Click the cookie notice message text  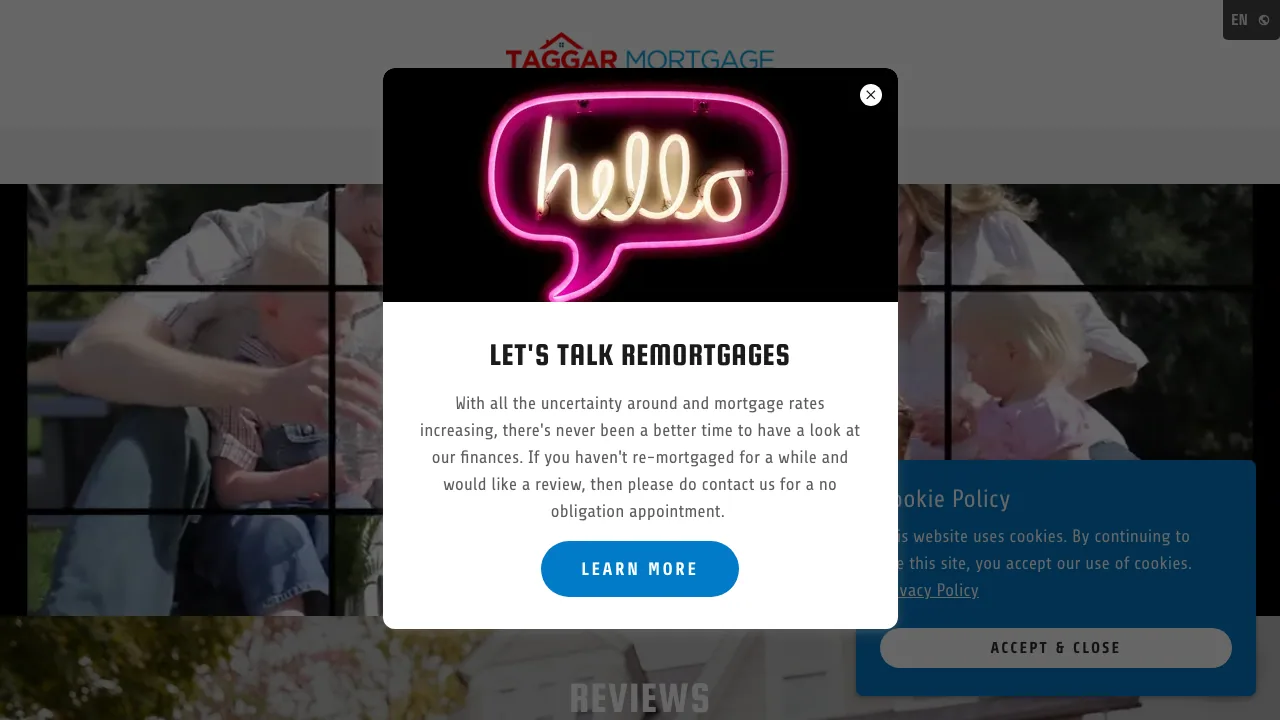1040,550
